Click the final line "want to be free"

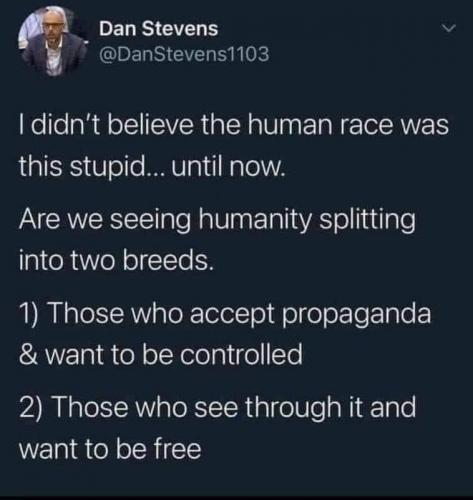110,448
